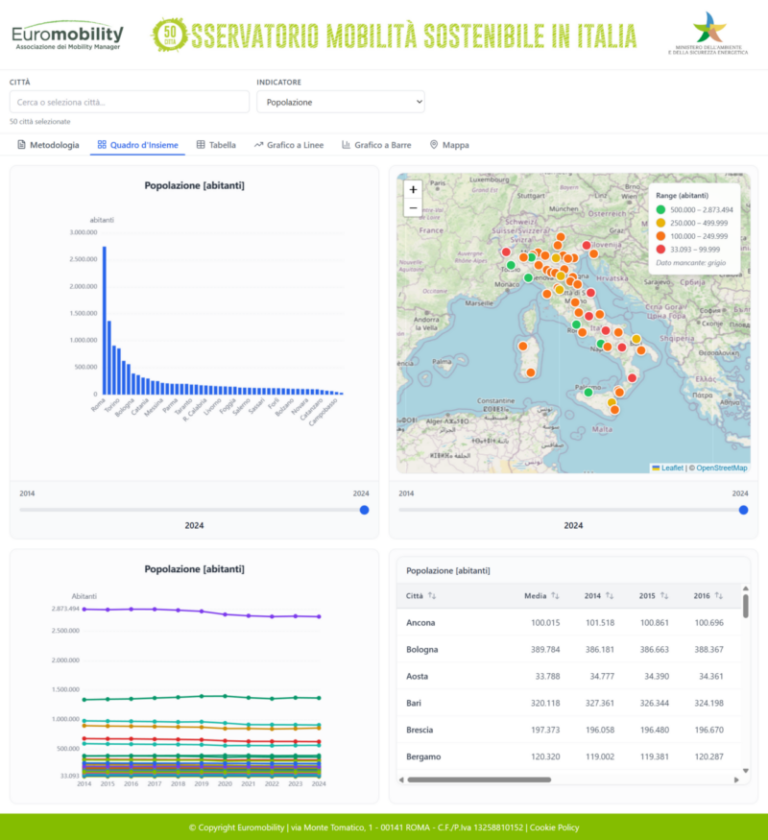Click the Bari city cell
This screenshot has height=840, width=768.
tap(413, 703)
